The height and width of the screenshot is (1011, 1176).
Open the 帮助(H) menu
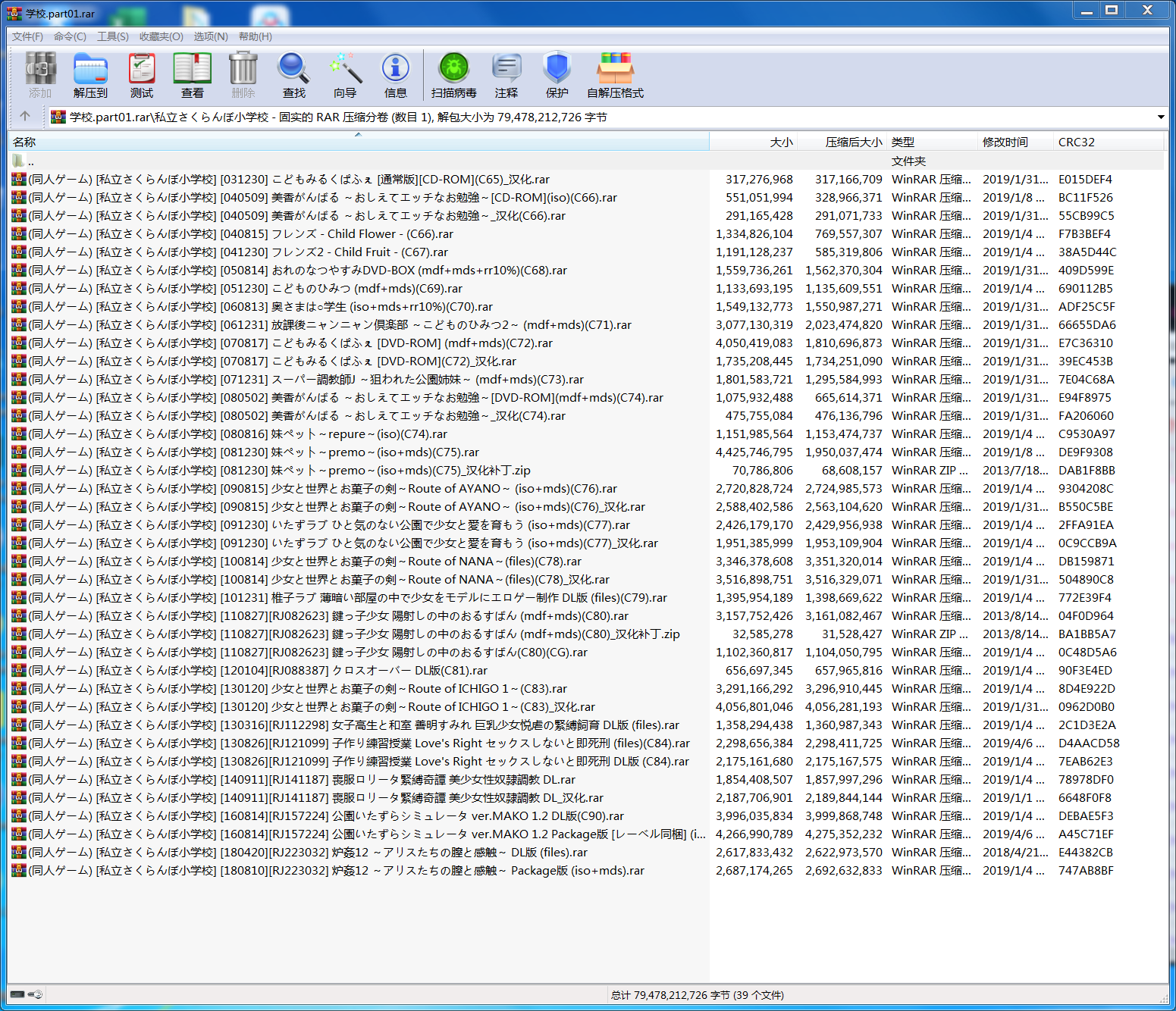point(256,36)
